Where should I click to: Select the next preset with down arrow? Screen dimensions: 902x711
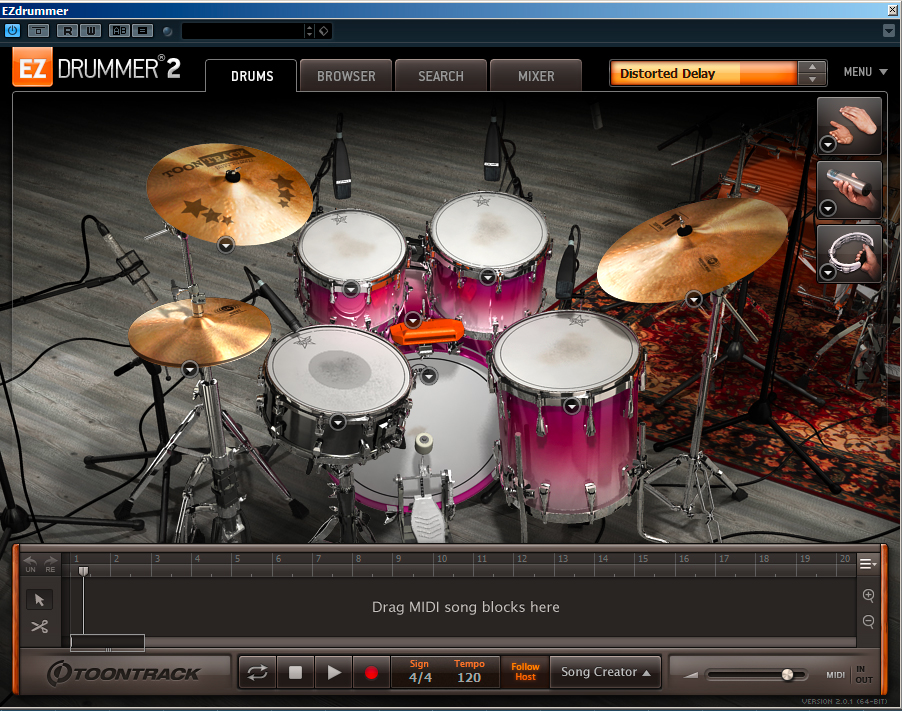tap(812, 79)
